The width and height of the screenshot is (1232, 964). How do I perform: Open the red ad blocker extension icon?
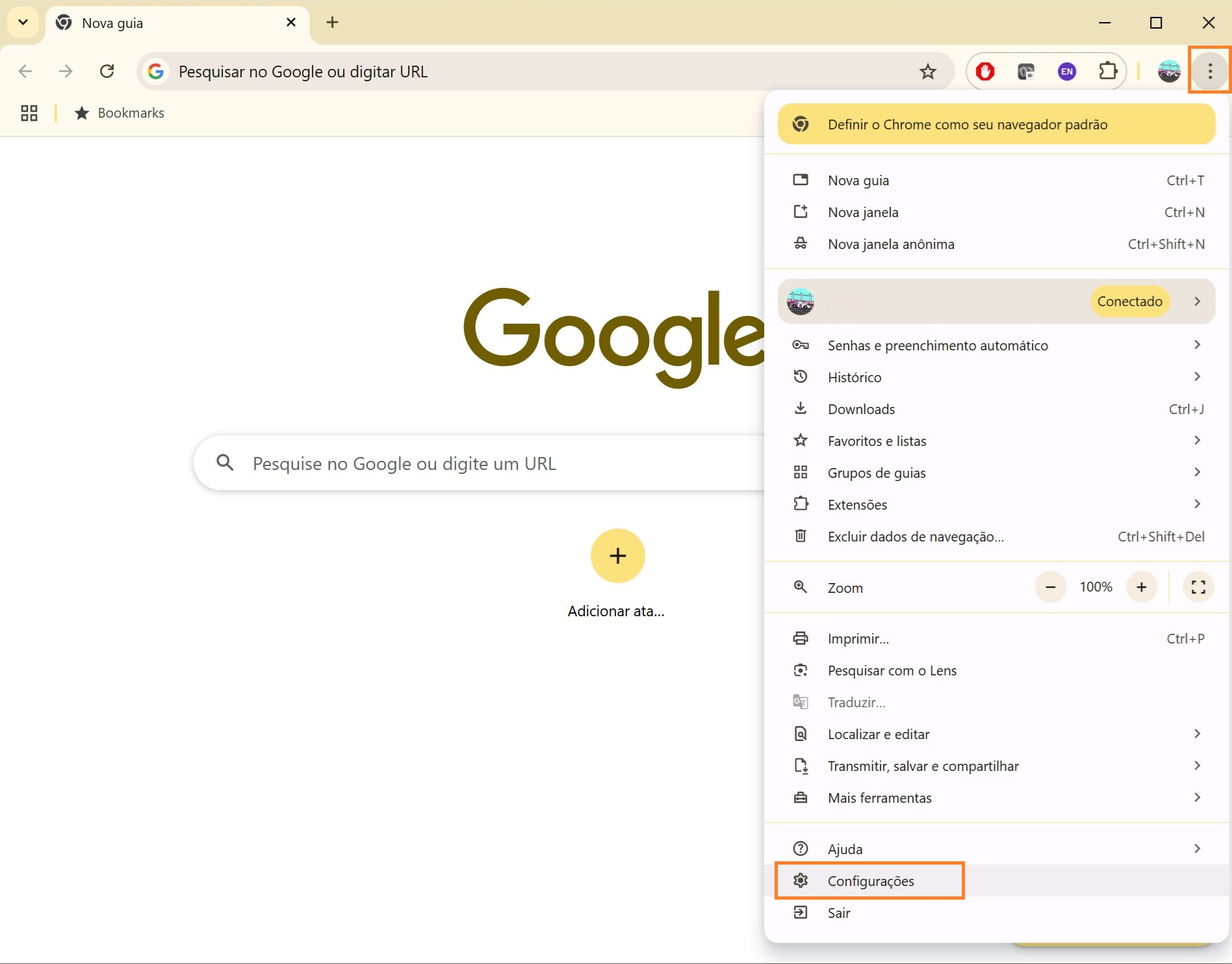(x=985, y=72)
